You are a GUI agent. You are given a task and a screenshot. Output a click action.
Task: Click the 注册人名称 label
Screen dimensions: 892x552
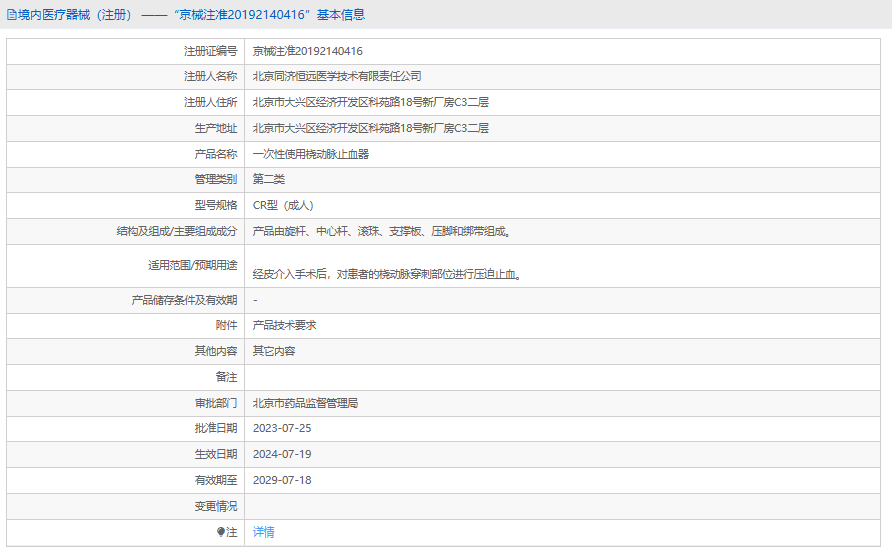pyautogui.click(x=210, y=76)
